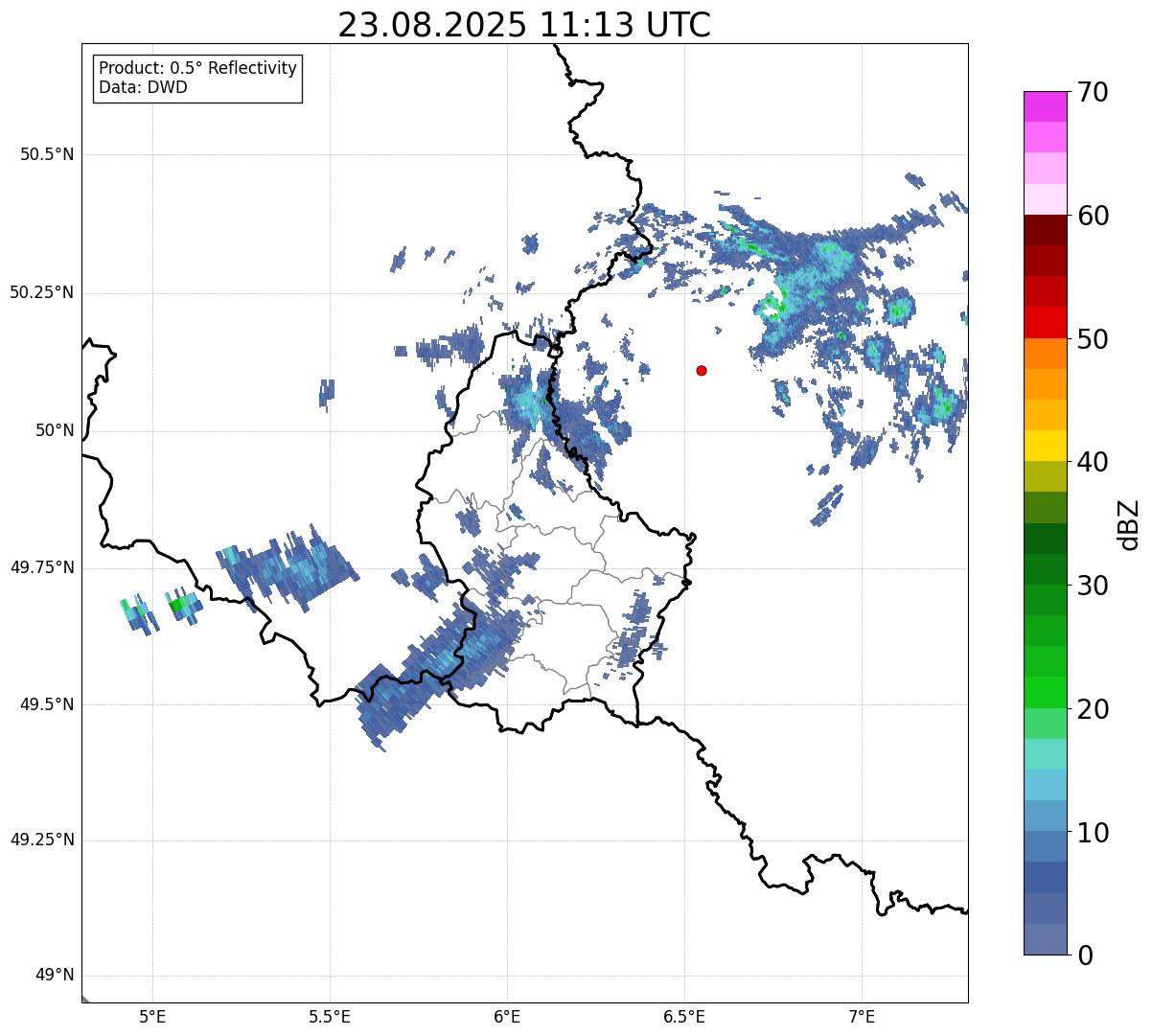The width and height of the screenshot is (1152, 1036).
Task: Click the "6.5°E" longitude label
Action: pos(684,1018)
